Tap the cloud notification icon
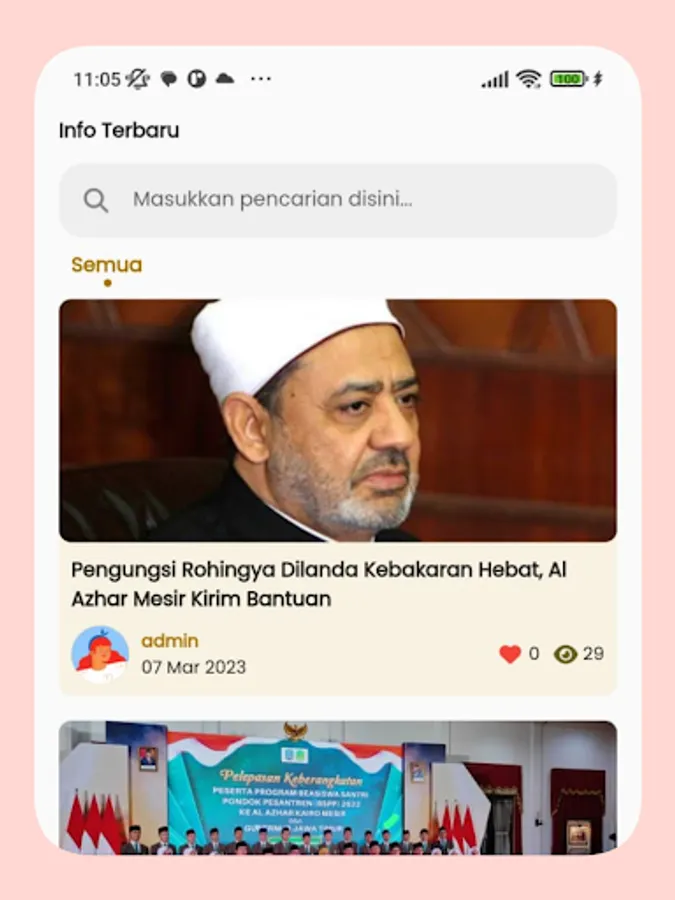Viewport: 675px width, 900px height. pos(224,79)
